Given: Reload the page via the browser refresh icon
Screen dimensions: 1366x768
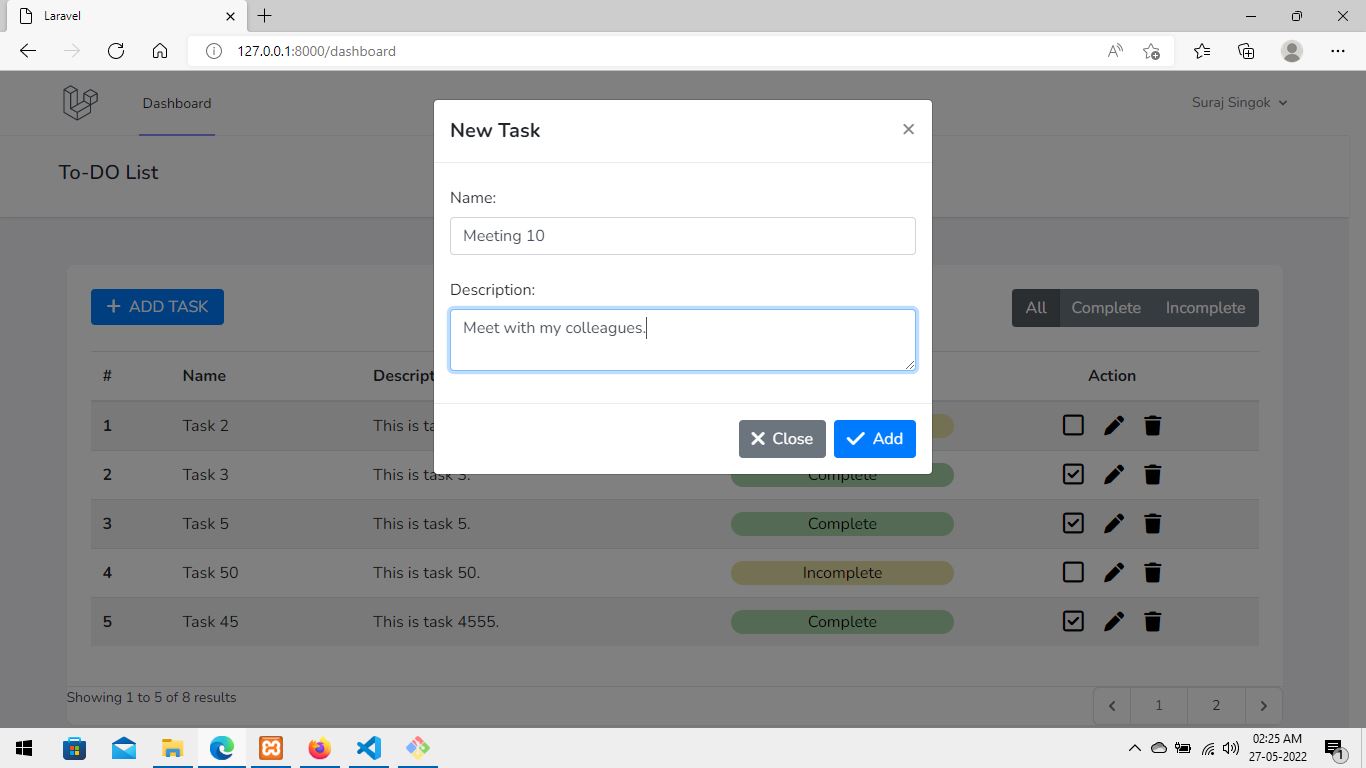Looking at the screenshot, I should coord(115,50).
